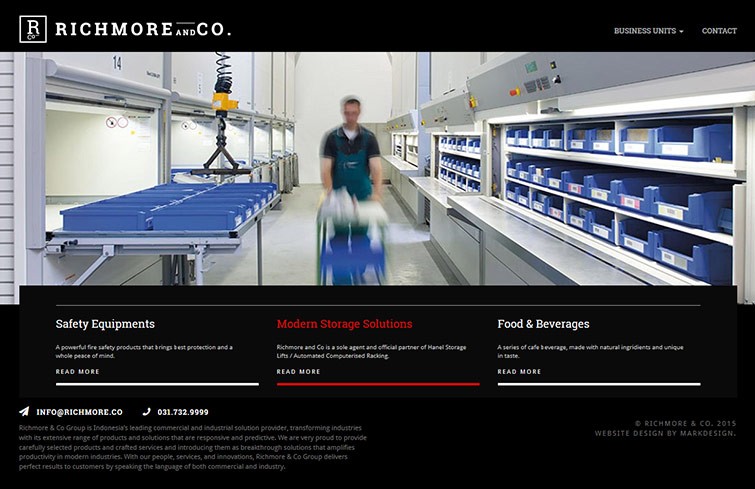The height and width of the screenshot is (489, 755).
Task: Click Read More under Modern Storage Solutions
Action: (x=299, y=372)
